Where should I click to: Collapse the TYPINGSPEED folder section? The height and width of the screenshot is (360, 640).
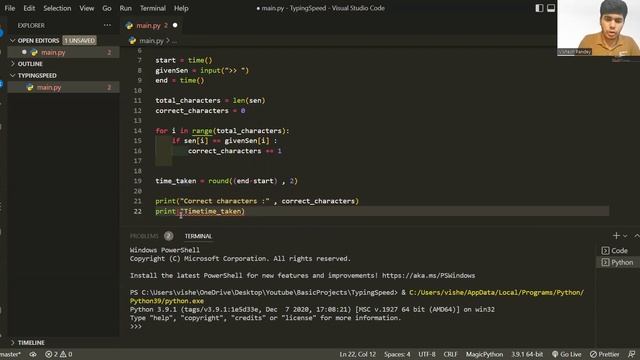[13, 76]
